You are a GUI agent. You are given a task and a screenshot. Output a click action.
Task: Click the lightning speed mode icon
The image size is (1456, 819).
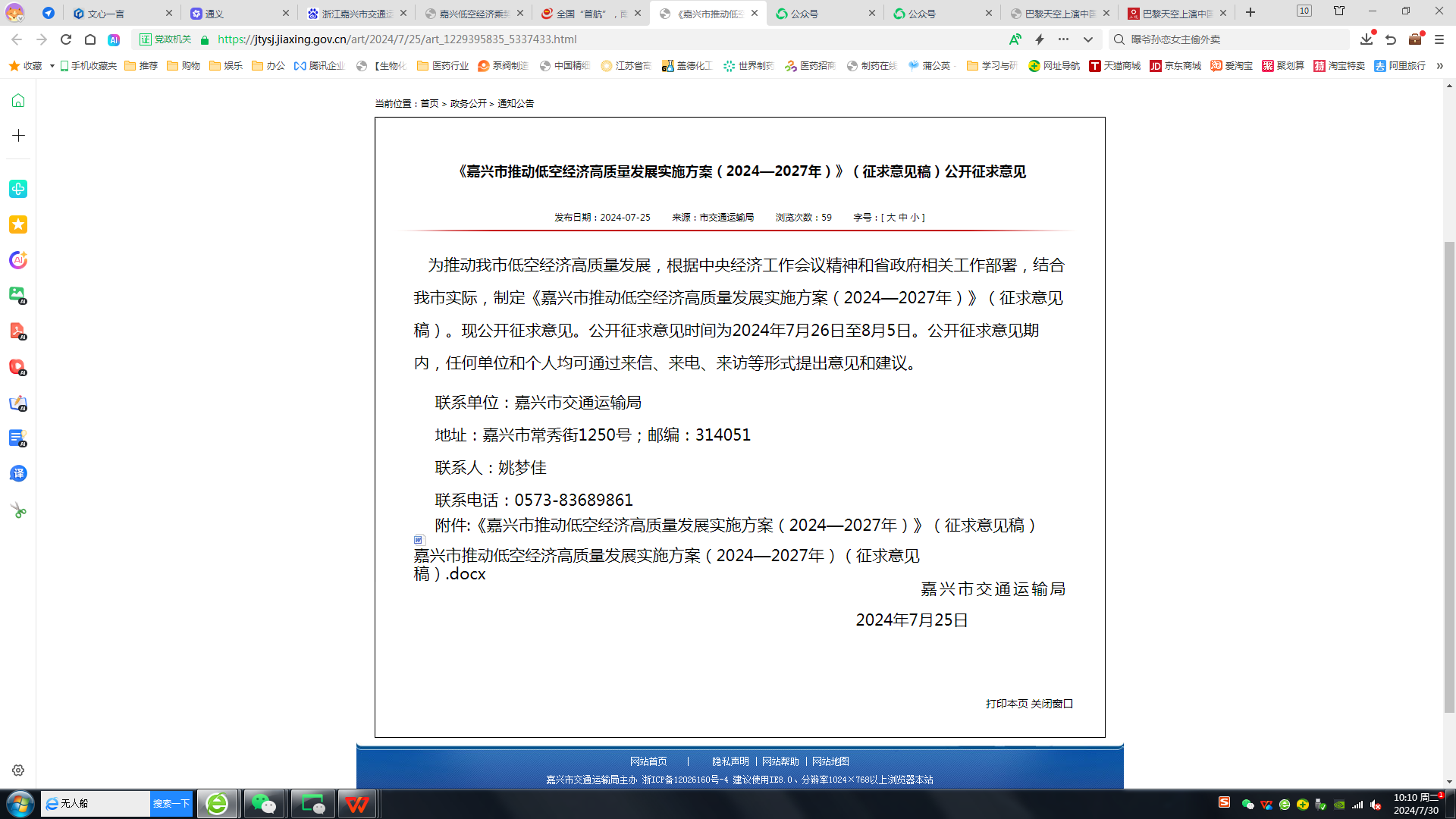pos(1040,39)
